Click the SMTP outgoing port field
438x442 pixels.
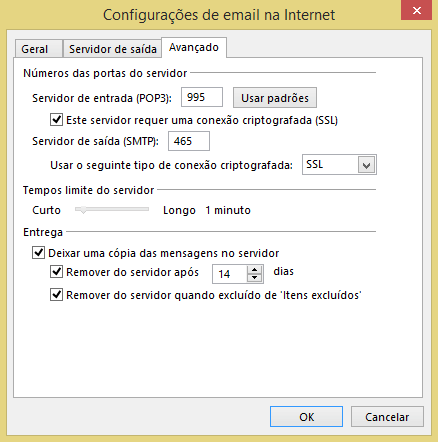click(189, 141)
